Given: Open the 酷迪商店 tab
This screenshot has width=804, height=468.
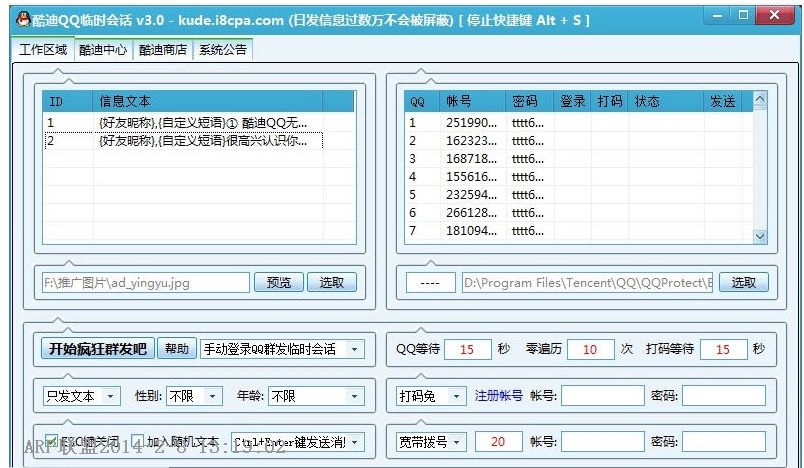Looking at the screenshot, I should click(x=163, y=50).
